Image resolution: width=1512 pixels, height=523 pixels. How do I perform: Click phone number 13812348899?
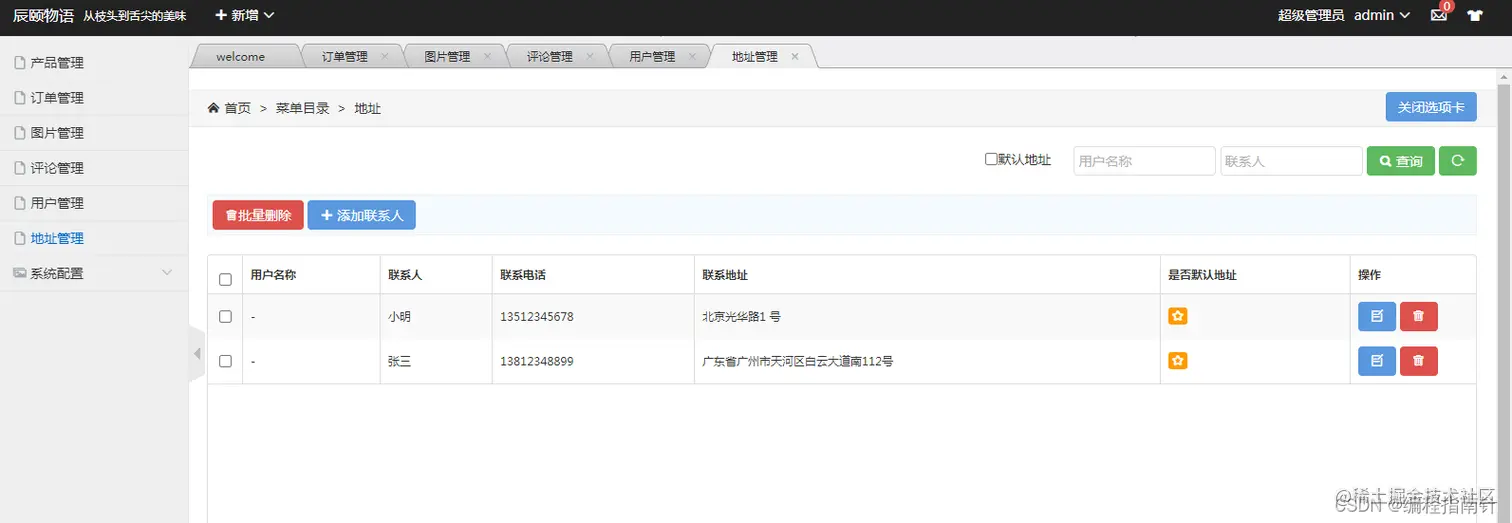pyautogui.click(x=537, y=361)
